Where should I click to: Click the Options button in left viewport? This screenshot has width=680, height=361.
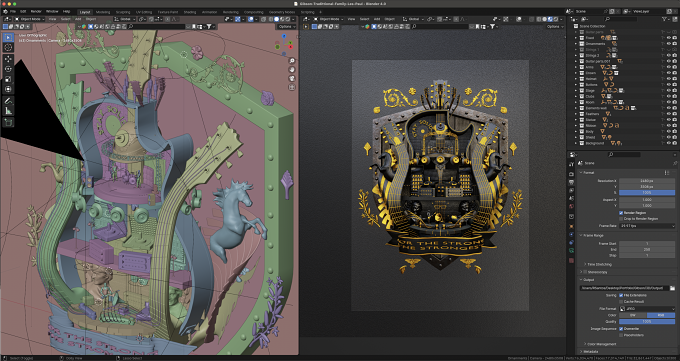286,26
